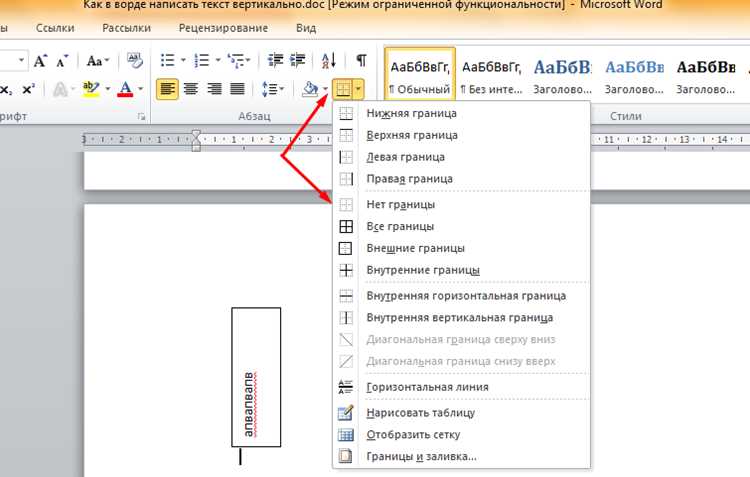Click the shading paint bucket icon
This screenshot has width=750, height=477.
click(x=310, y=89)
